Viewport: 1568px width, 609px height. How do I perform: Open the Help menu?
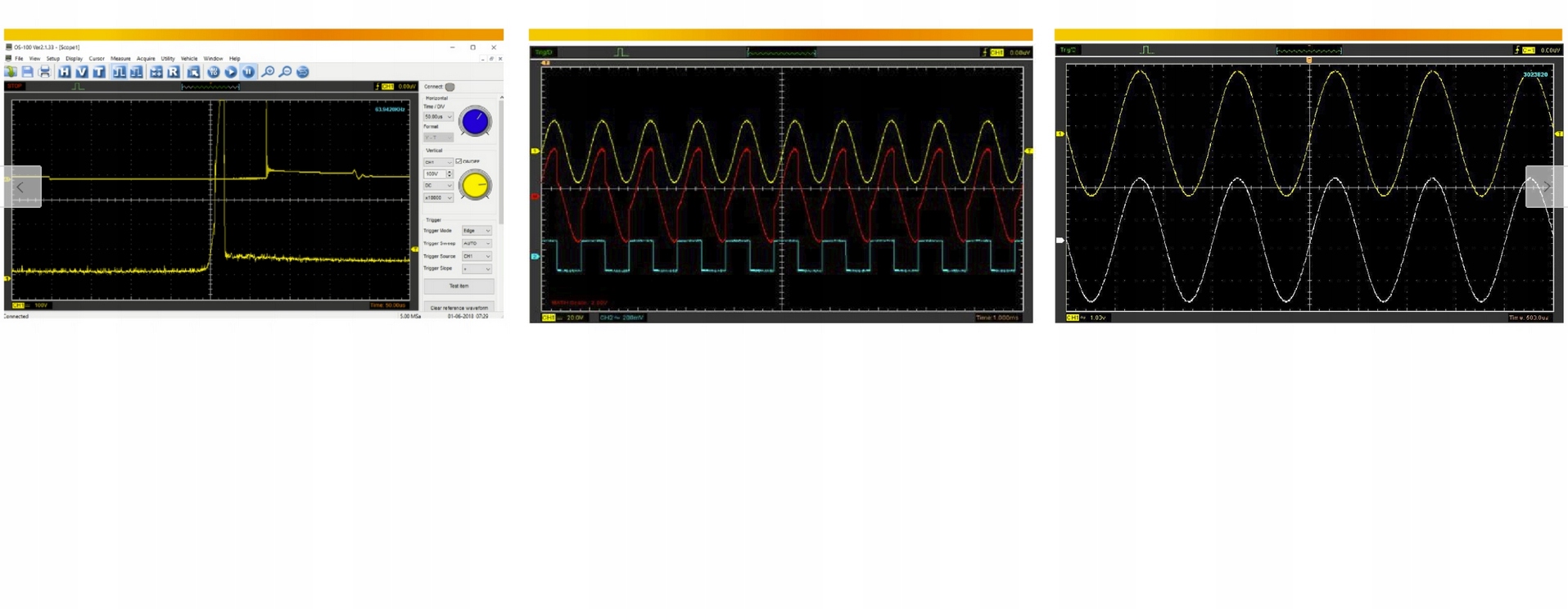[235, 59]
